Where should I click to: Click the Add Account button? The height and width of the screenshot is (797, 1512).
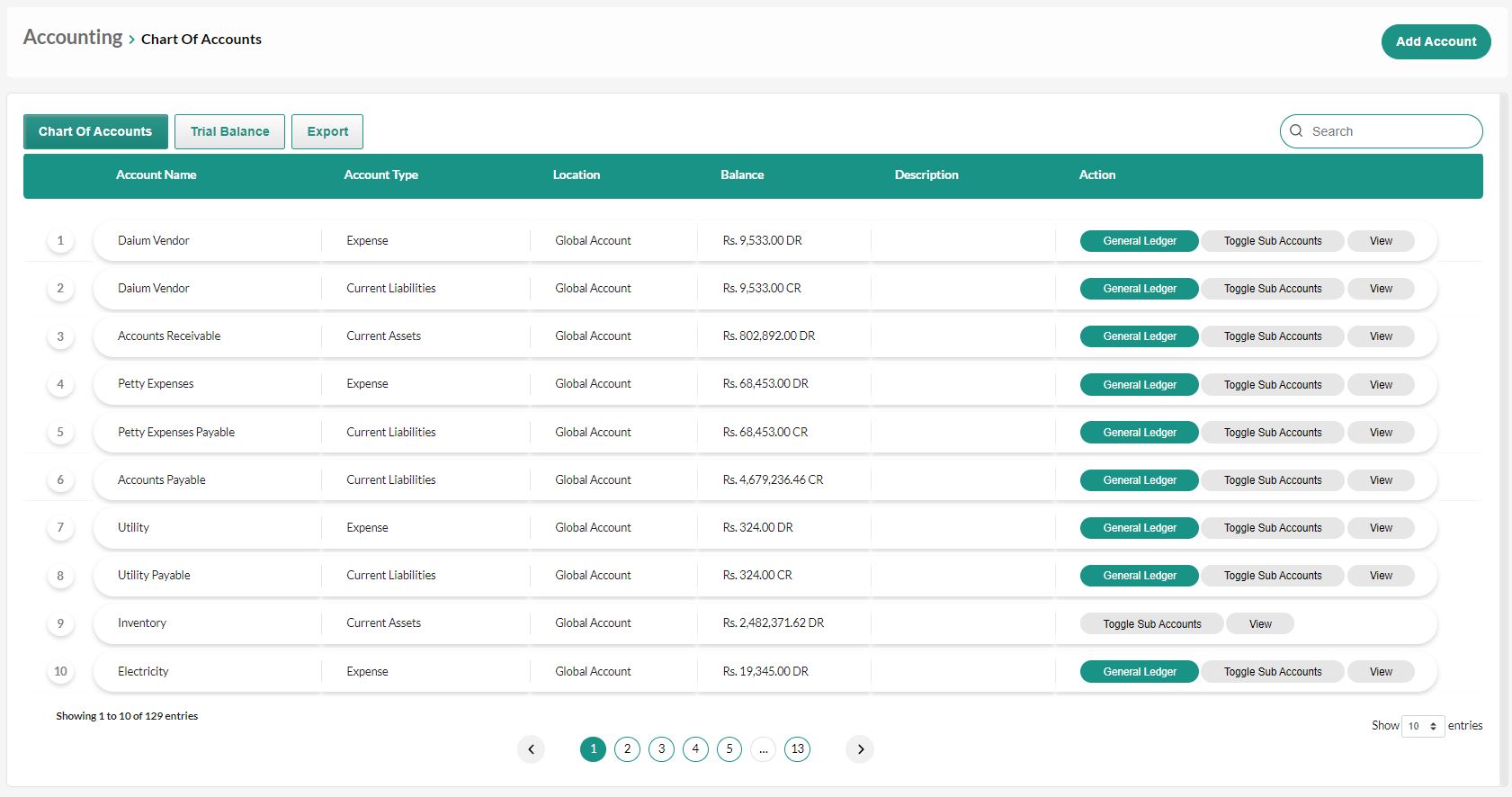point(1436,41)
